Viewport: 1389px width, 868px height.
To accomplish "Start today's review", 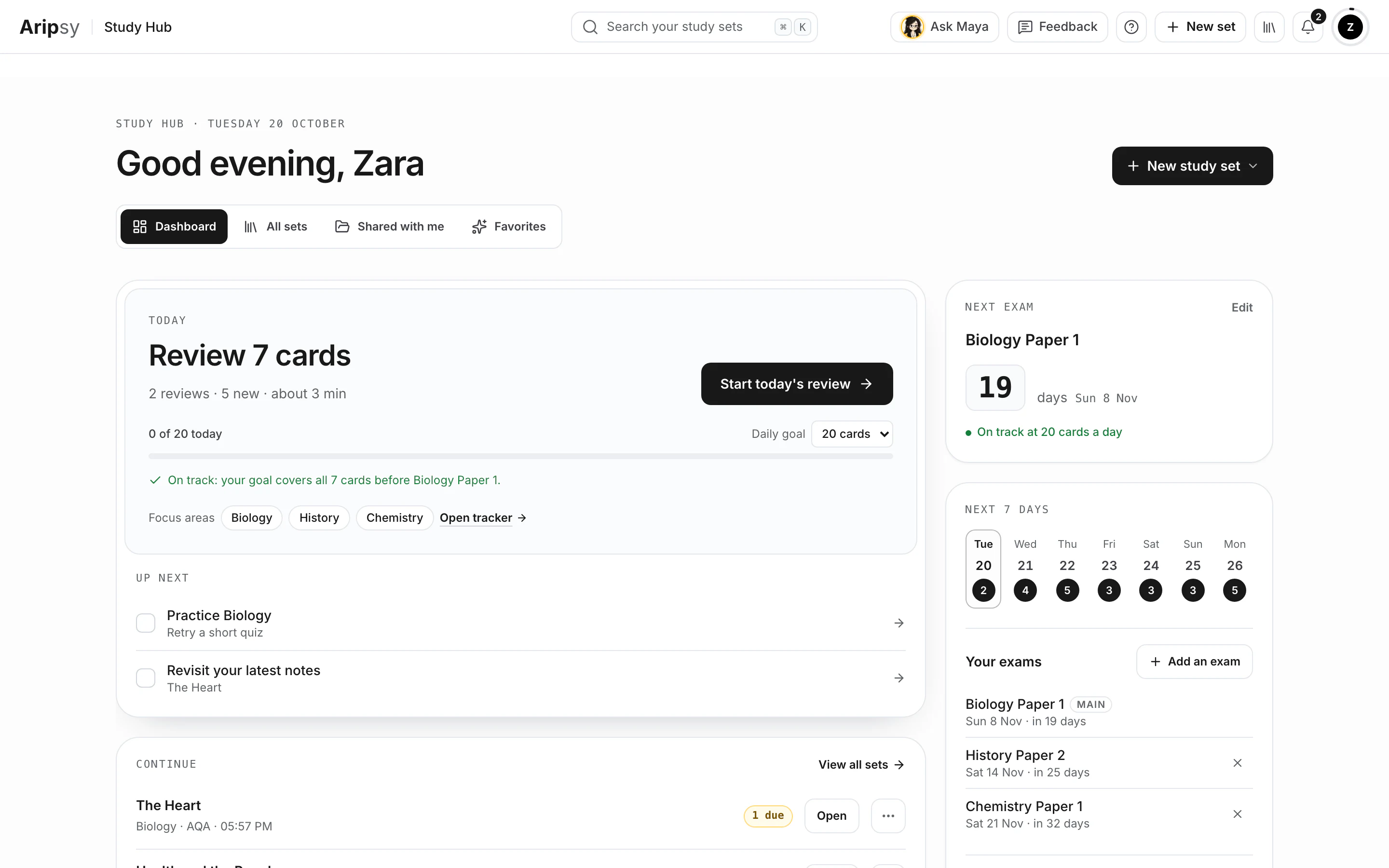I will coord(797,384).
